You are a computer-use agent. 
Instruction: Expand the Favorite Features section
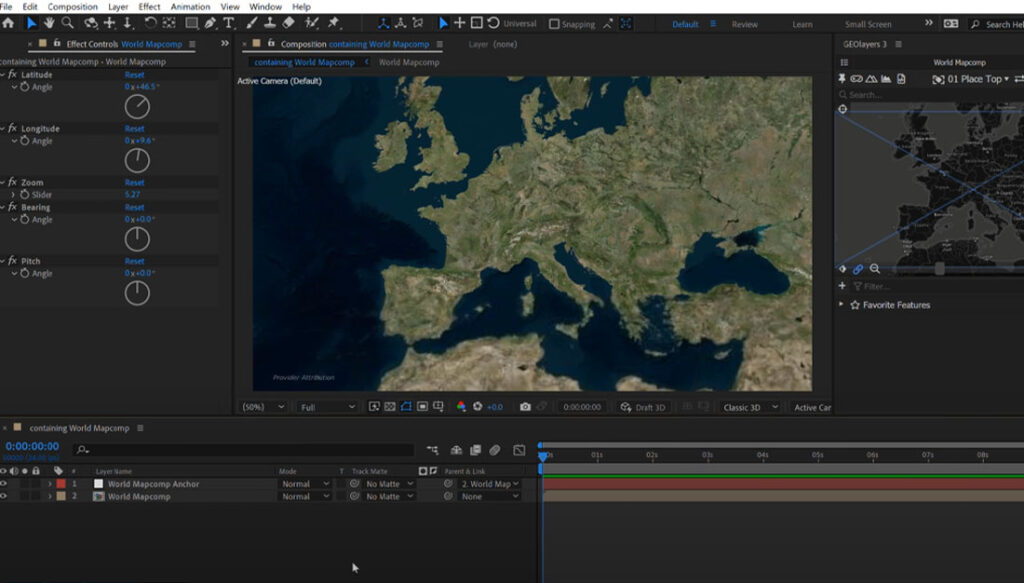[x=841, y=304]
